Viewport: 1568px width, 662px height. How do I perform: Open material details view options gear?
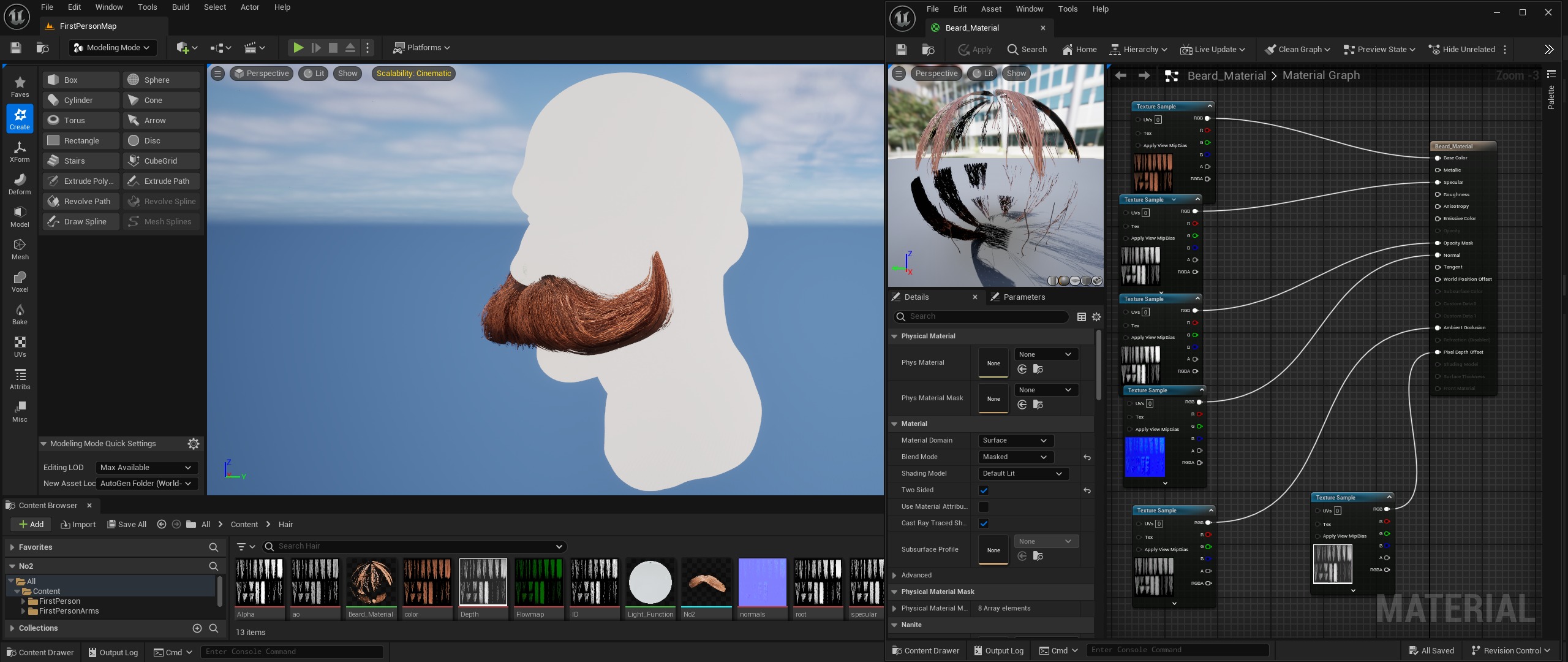point(1096,316)
